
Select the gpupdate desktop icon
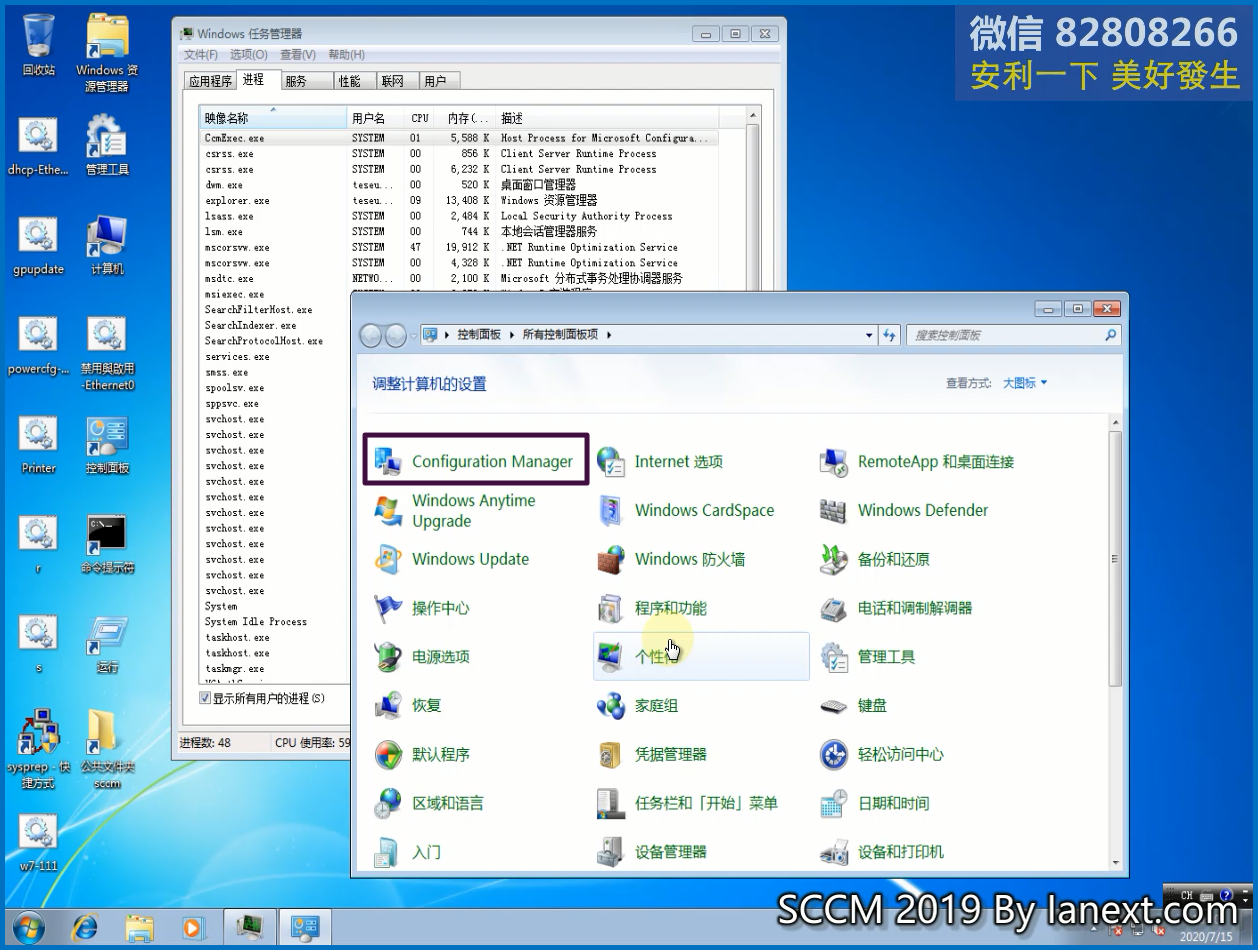[38, 246]
